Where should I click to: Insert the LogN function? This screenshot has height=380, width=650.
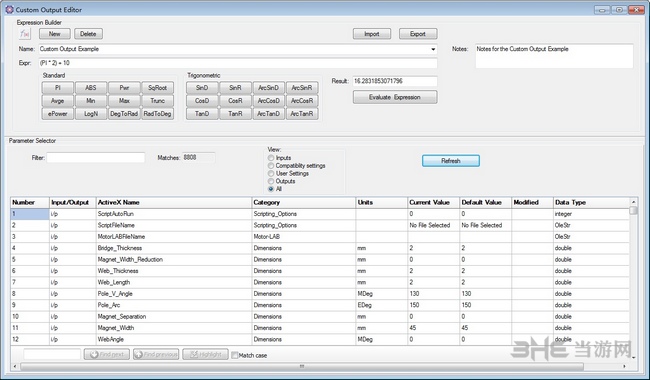click(91, 114)
